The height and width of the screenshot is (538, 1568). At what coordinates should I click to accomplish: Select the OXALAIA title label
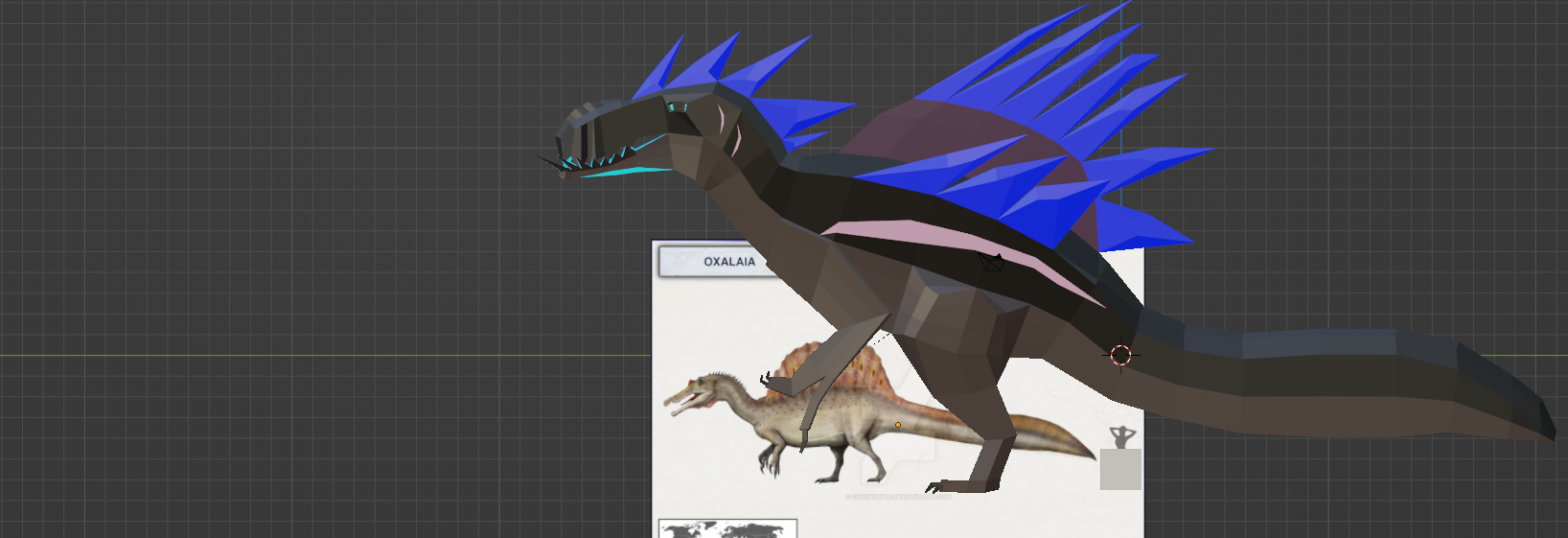[x=728, y=262]
